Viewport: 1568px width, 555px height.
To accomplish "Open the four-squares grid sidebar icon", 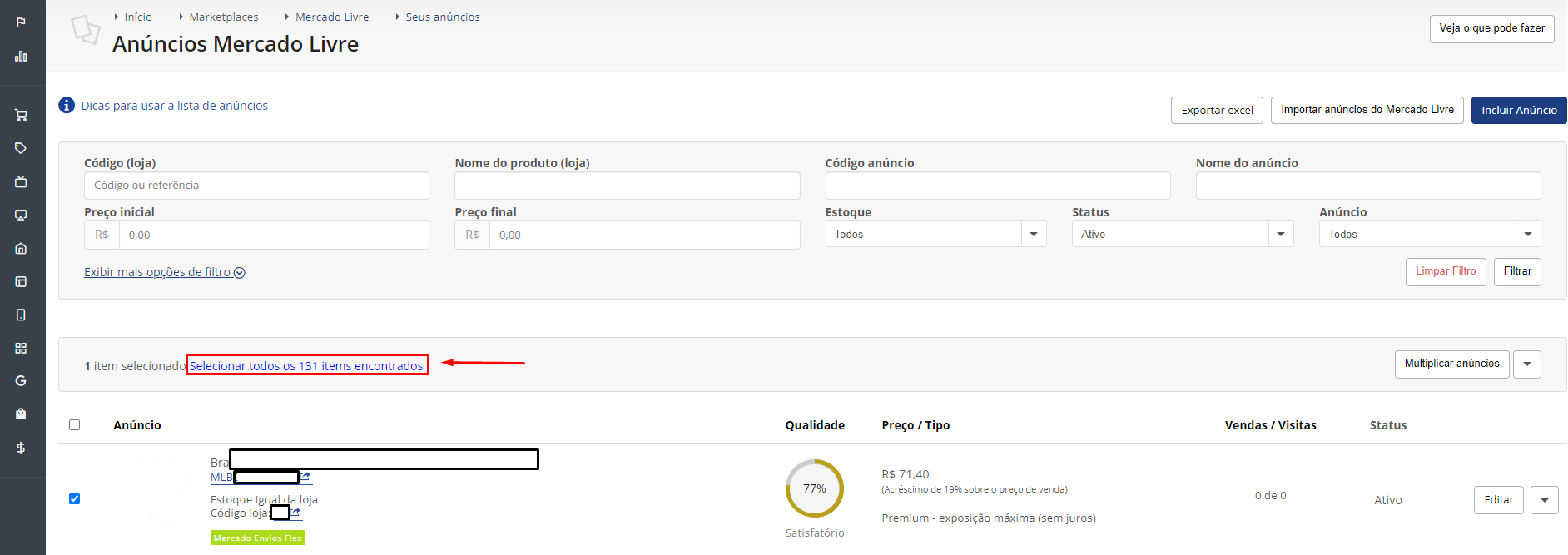I will [x=21, y=348].
